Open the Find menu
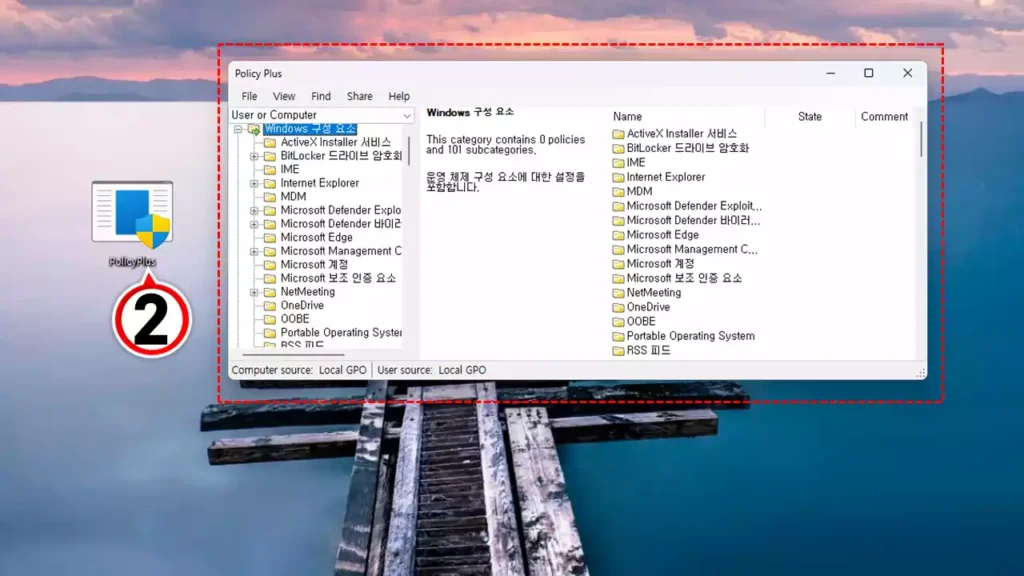Screen dimensions: 1024x576 (x=321, y=96)
